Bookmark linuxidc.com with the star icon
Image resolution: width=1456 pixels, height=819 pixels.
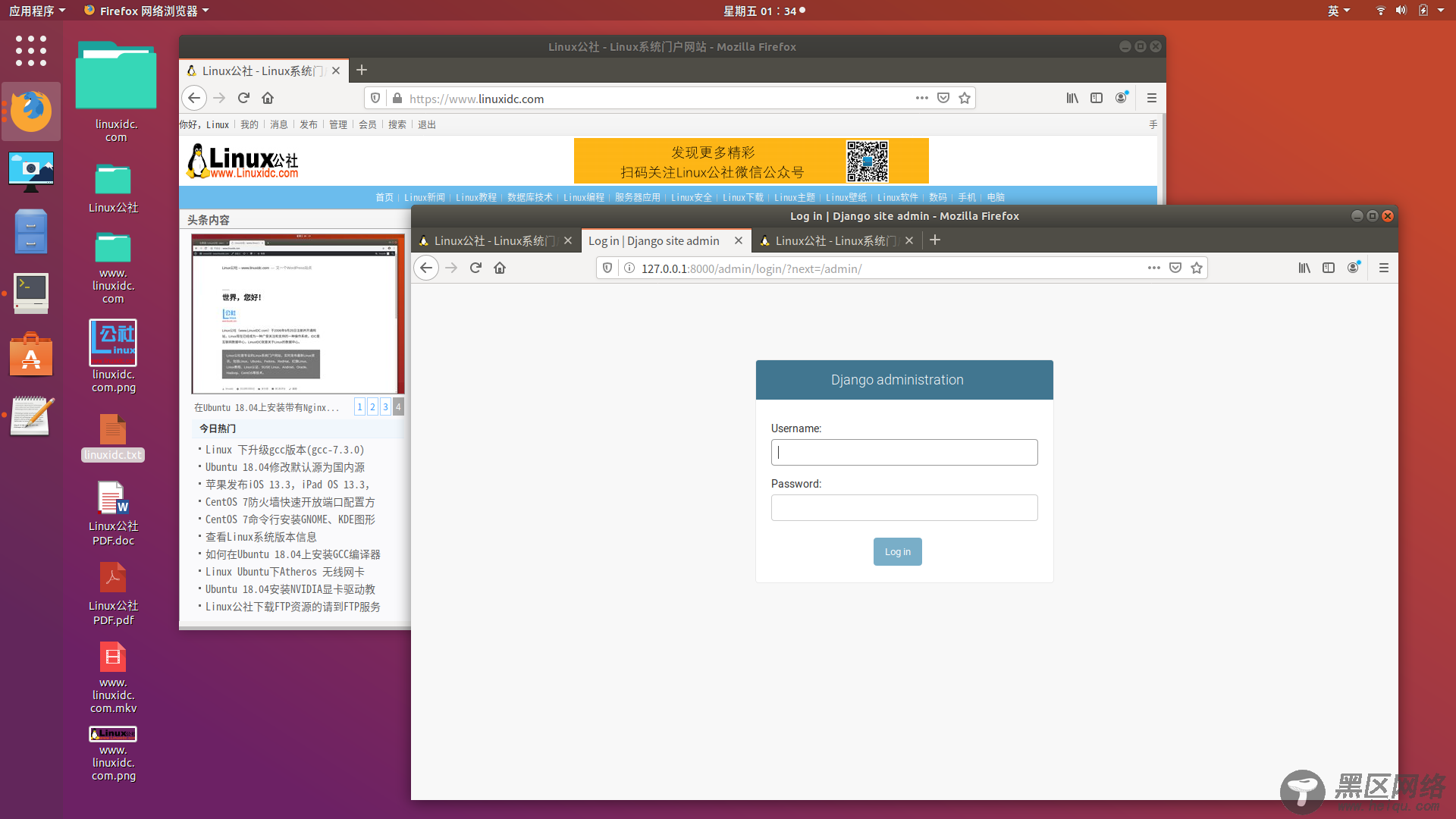tap(965, 98)
